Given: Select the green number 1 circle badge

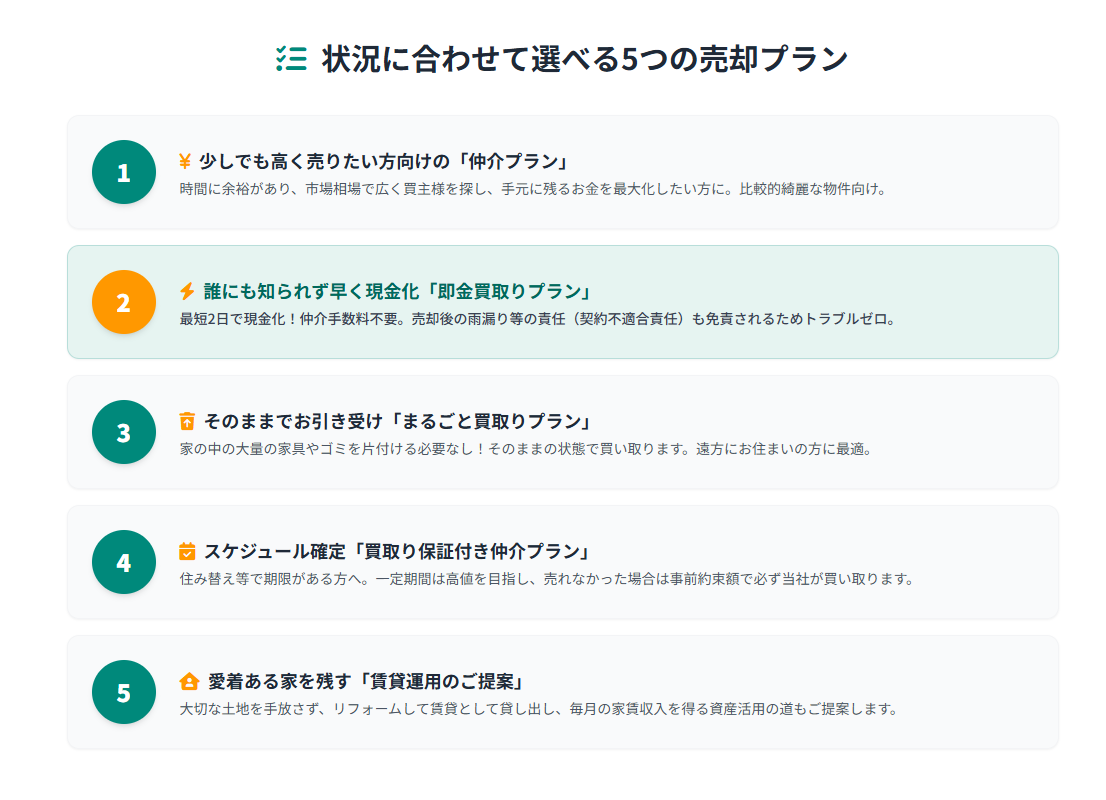Looking at the screenshot, I should click(123, 172).
